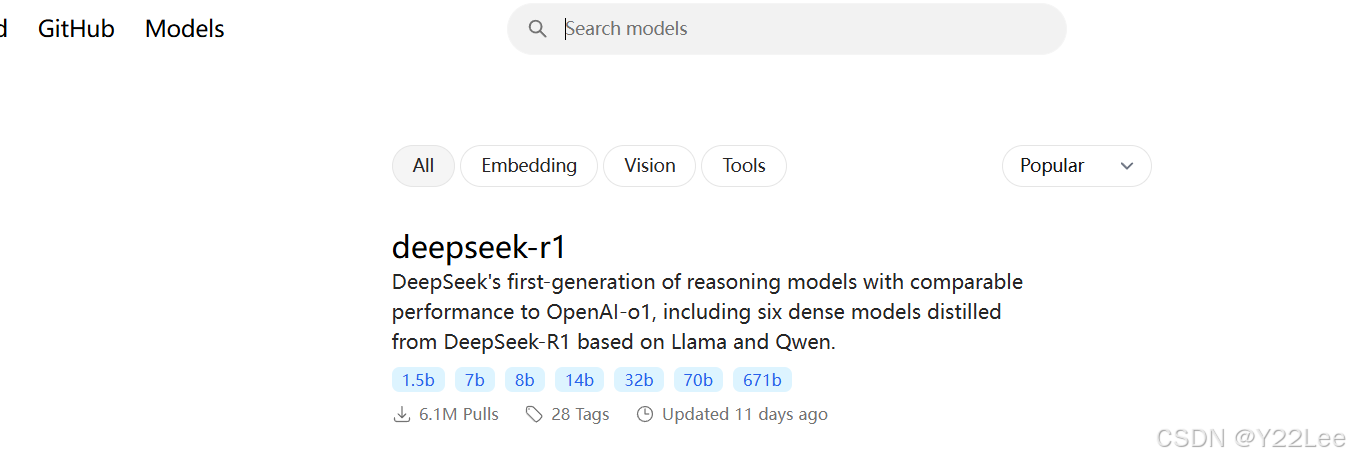1350x461 pixels.
Task: Choose the 70b size tag
Action: coord(698,380)
